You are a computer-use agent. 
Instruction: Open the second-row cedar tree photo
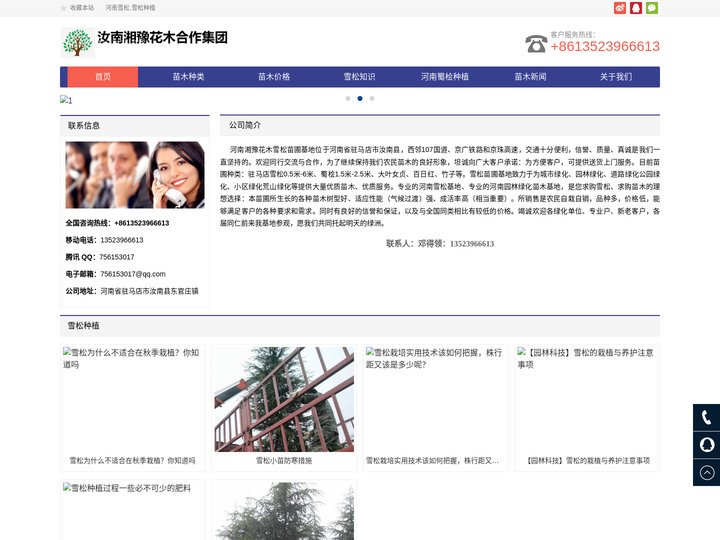pyautogui.click(x=284, y=511)
